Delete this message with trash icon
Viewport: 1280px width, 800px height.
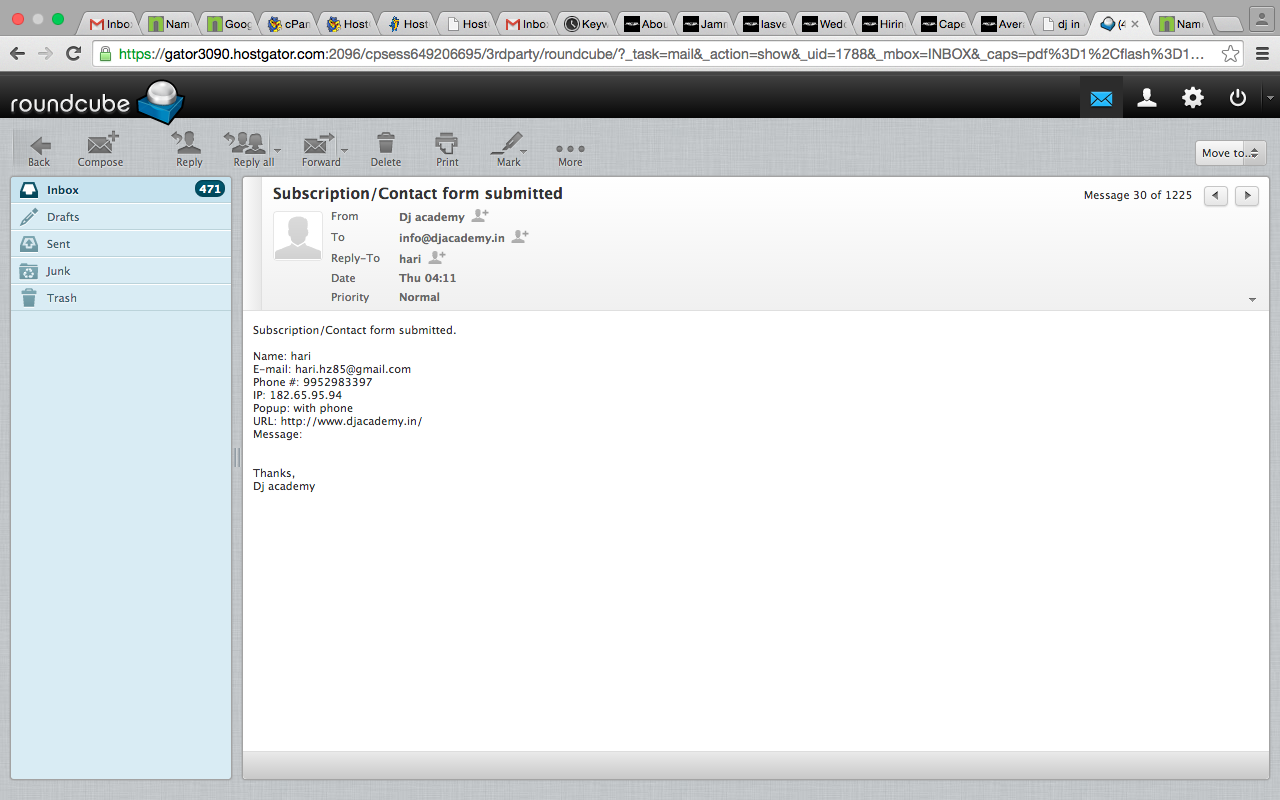386,150
